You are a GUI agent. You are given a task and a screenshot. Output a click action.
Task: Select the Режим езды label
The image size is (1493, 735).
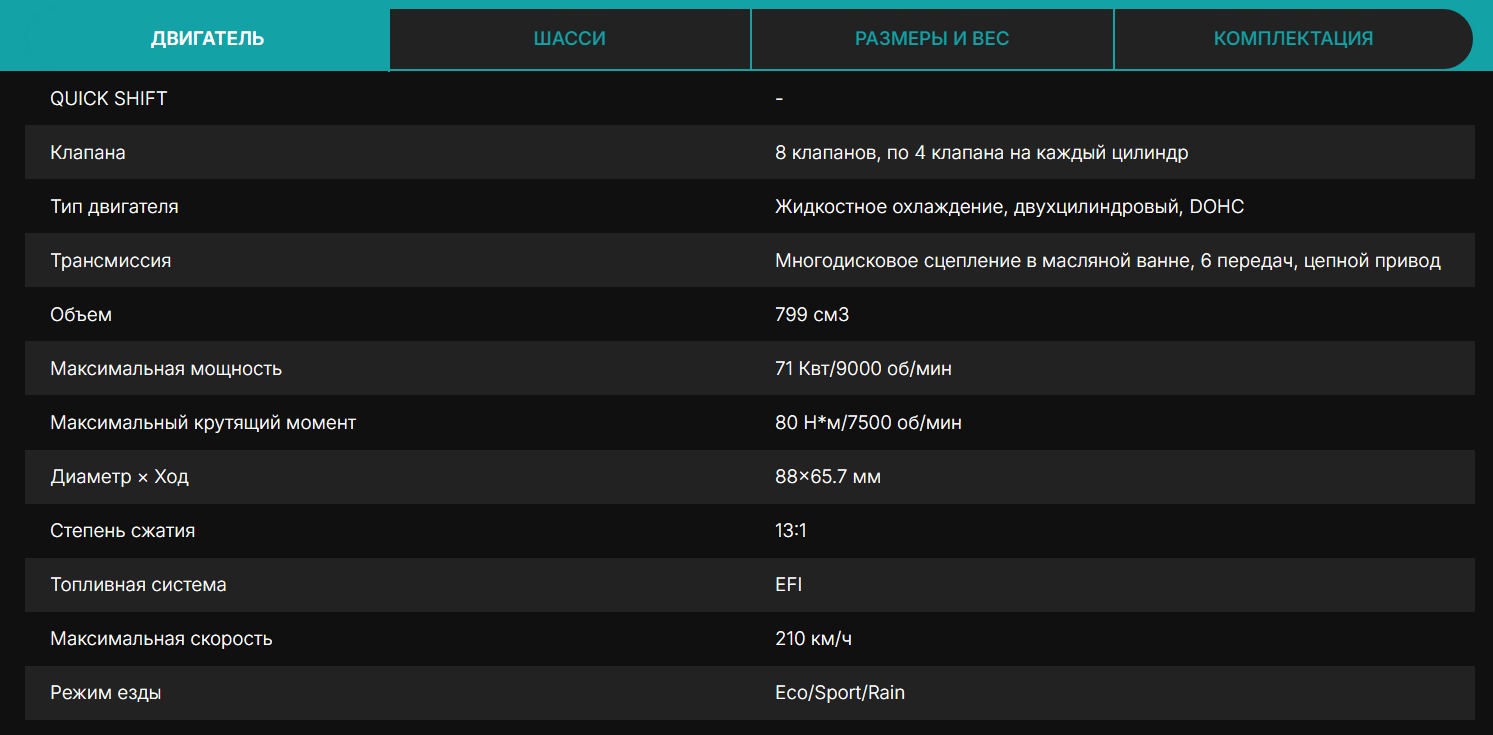105,693
